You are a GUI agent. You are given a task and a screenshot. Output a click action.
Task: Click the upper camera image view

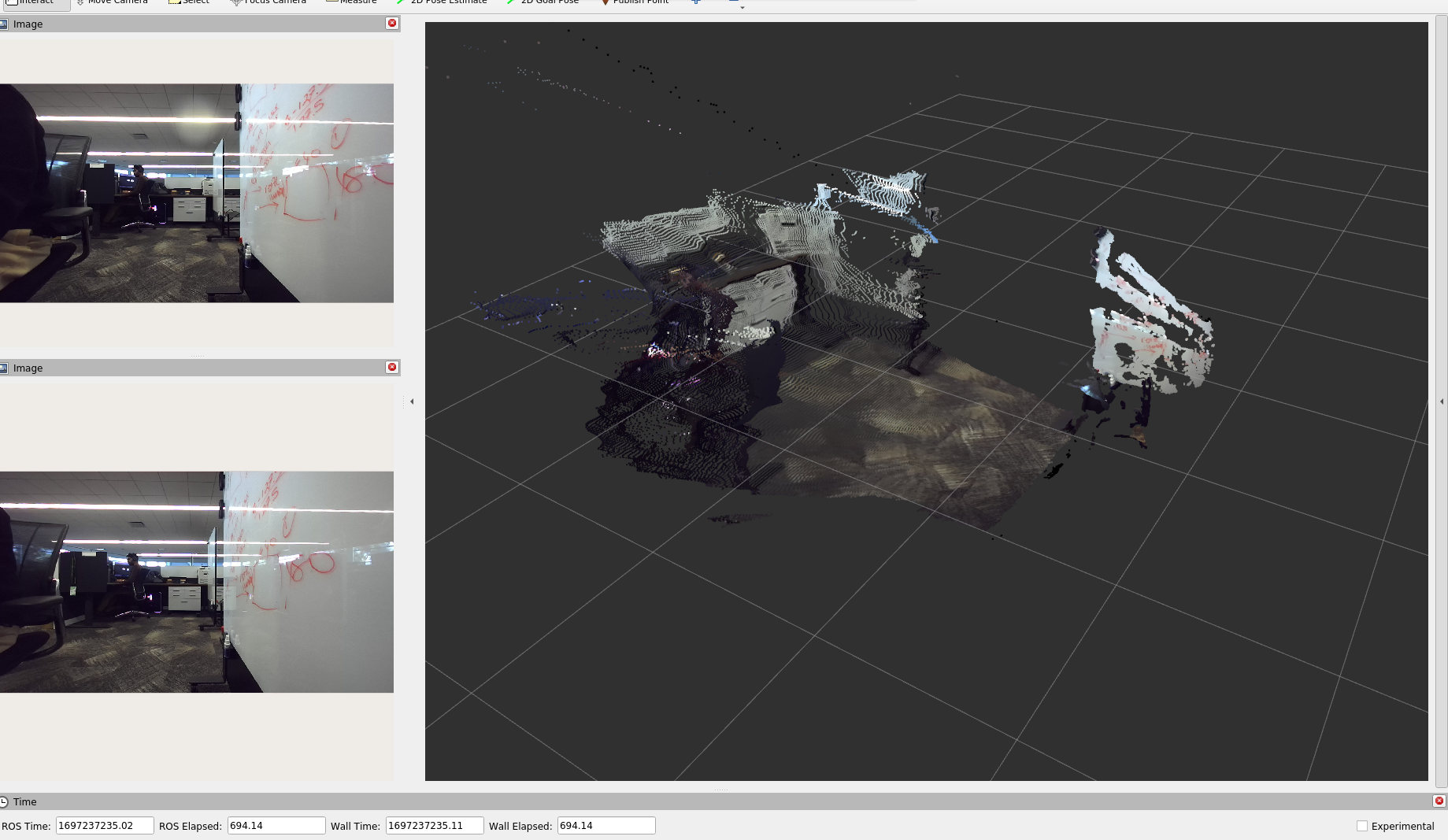tap(197, 193)
